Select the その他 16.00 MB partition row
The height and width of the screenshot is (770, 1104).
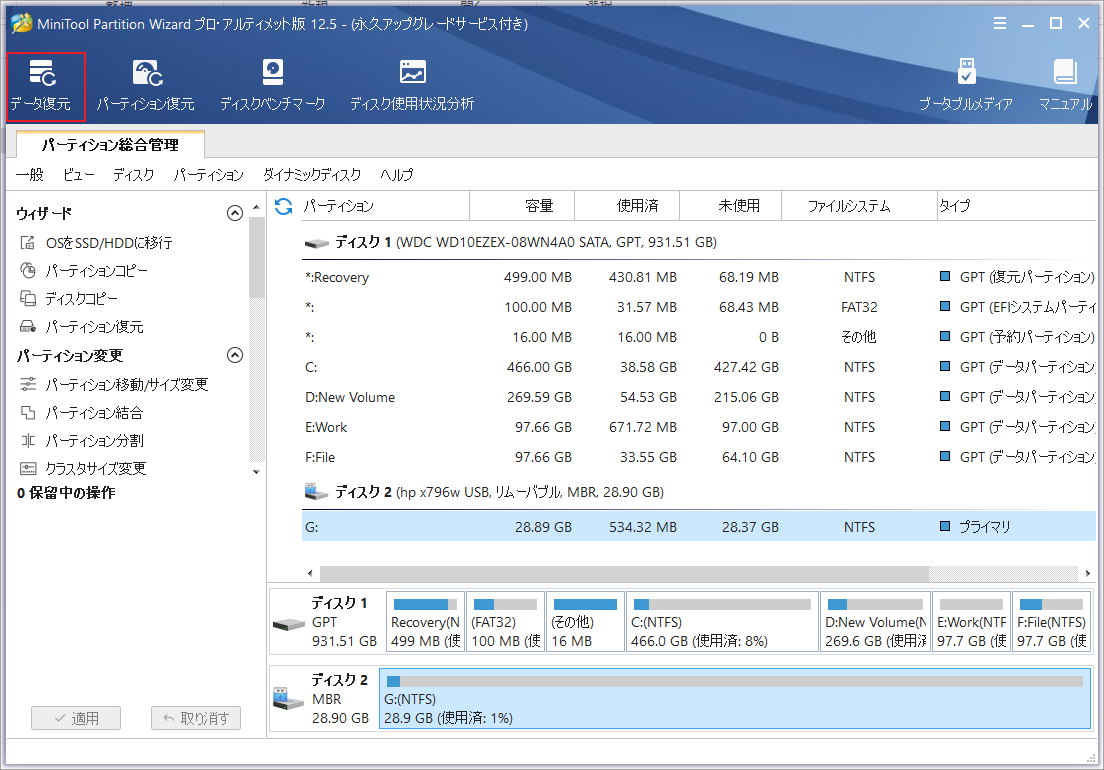pos(698,337)
